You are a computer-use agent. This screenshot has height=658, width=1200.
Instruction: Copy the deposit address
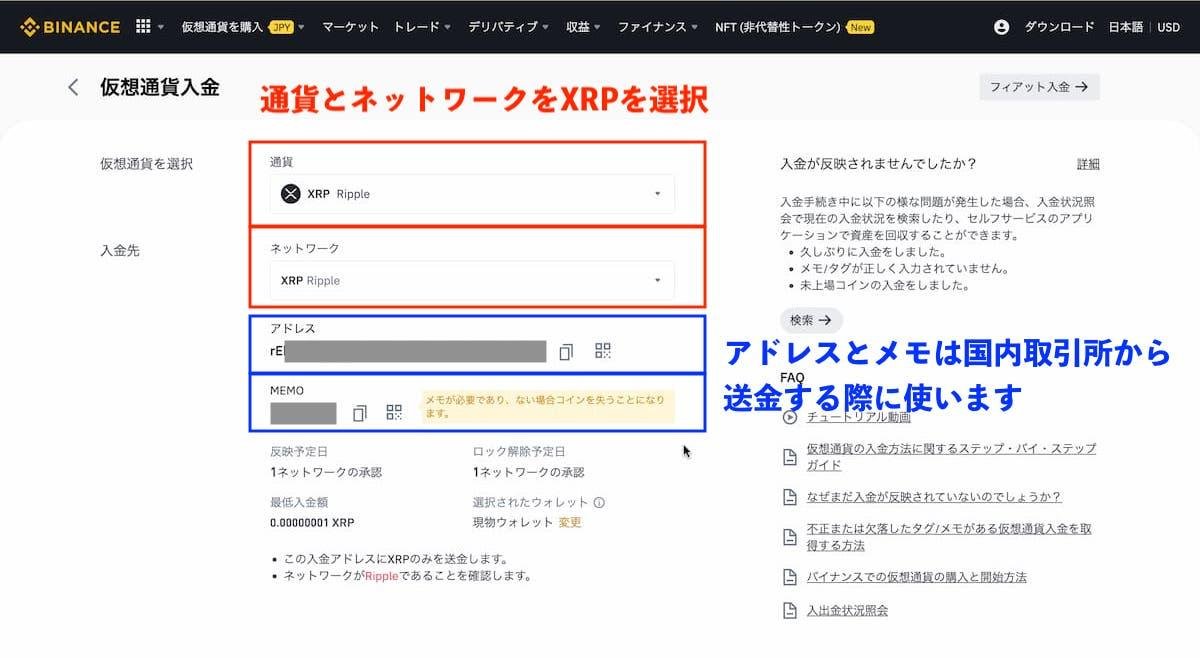click(x=566, y=351)
